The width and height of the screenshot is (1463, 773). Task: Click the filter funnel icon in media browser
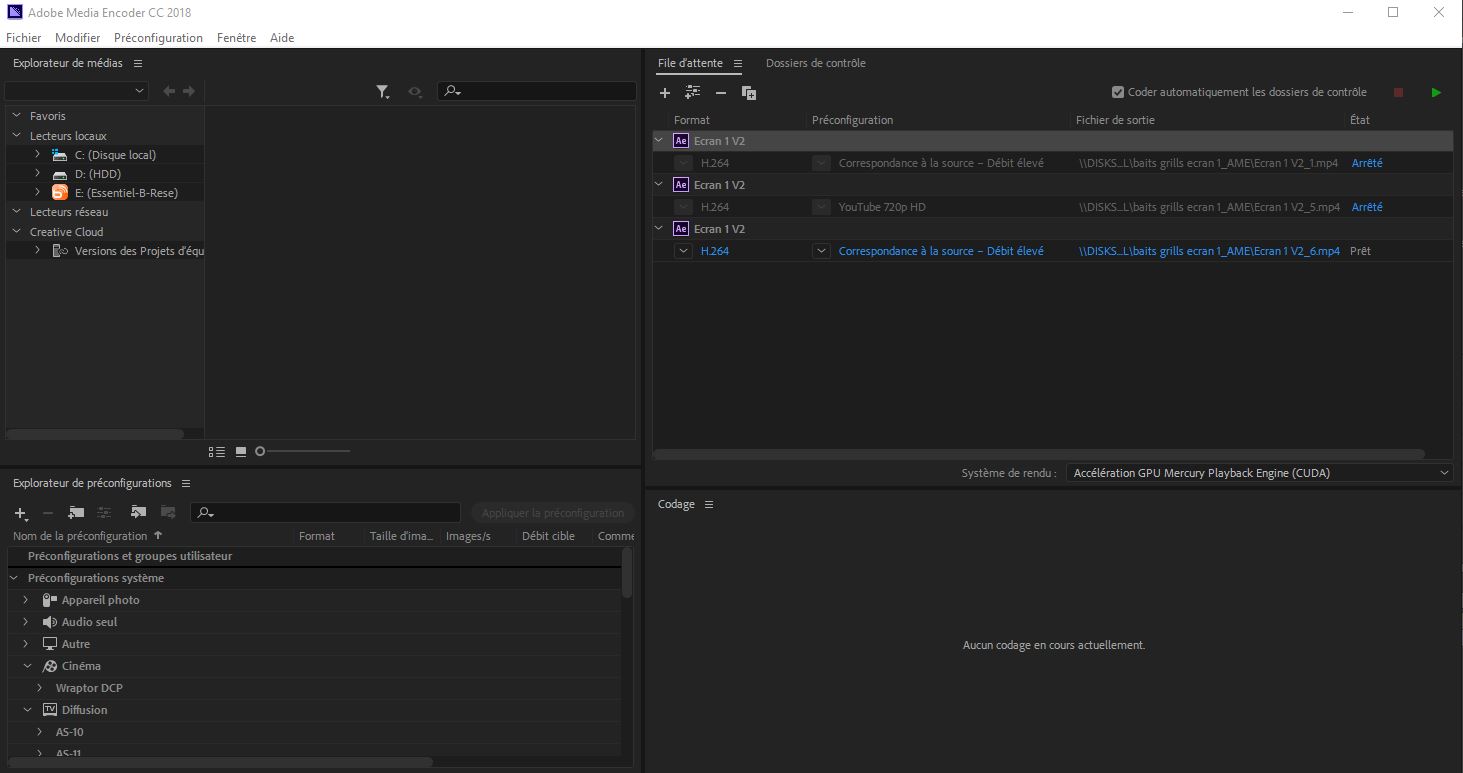(x=382, y=92)
